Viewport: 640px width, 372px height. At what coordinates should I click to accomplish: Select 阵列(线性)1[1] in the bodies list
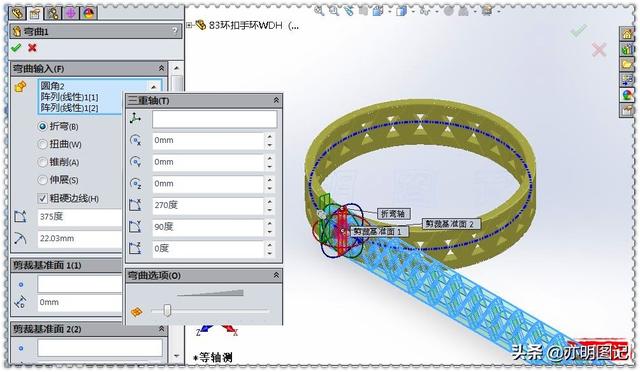click(69, 97)
